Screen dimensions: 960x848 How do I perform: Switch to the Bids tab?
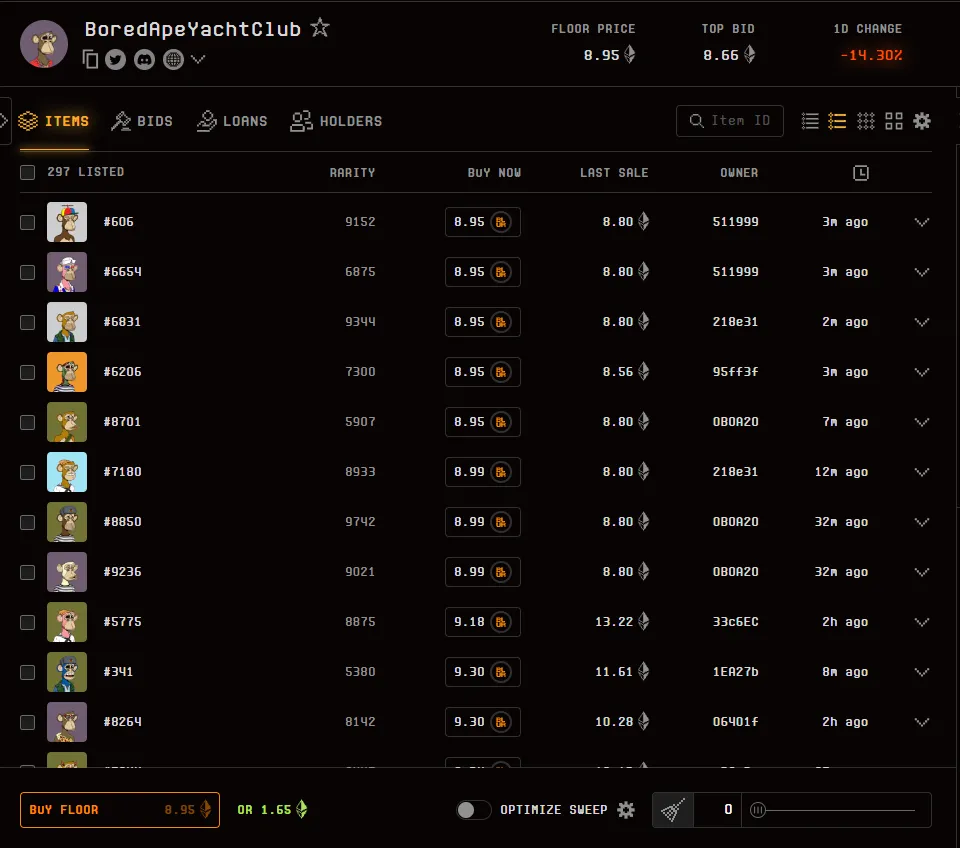tap(142, 121)
